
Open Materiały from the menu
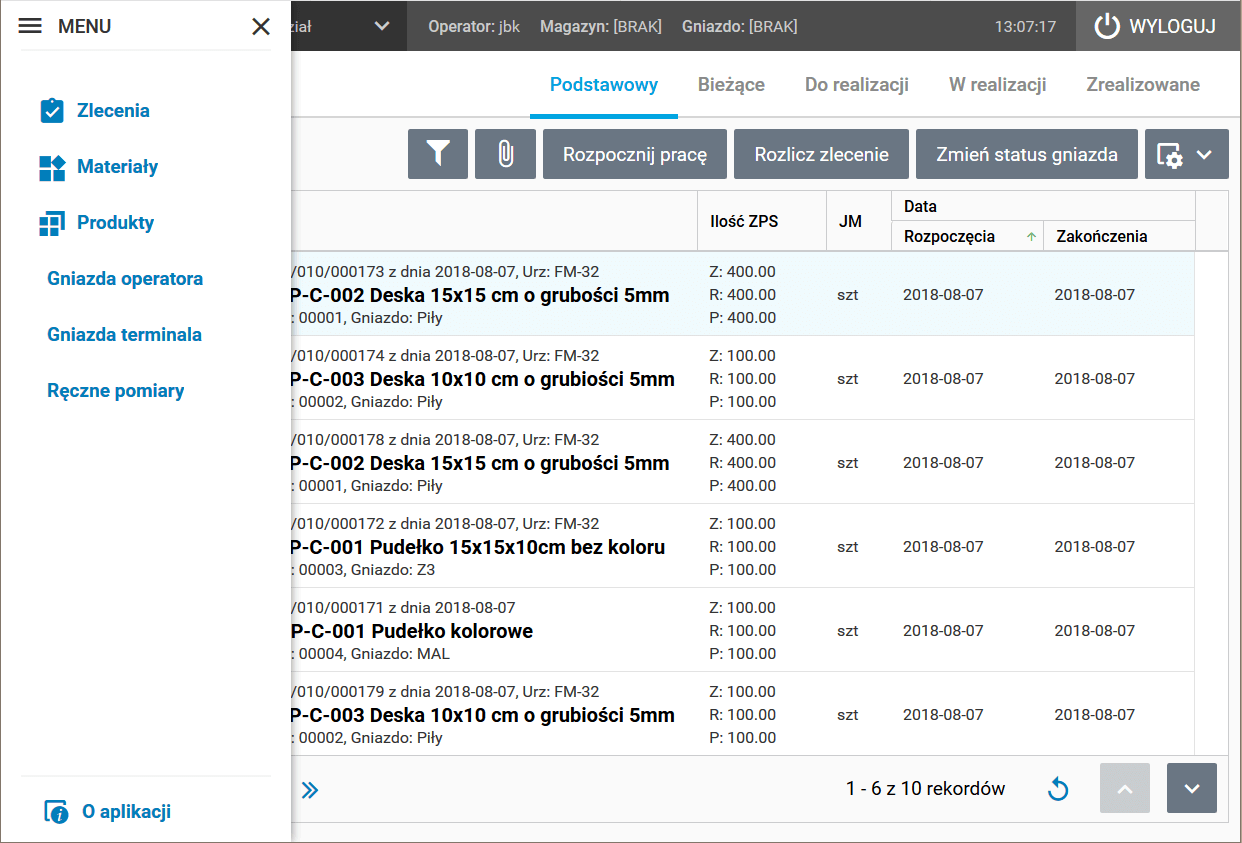[118, 167]
